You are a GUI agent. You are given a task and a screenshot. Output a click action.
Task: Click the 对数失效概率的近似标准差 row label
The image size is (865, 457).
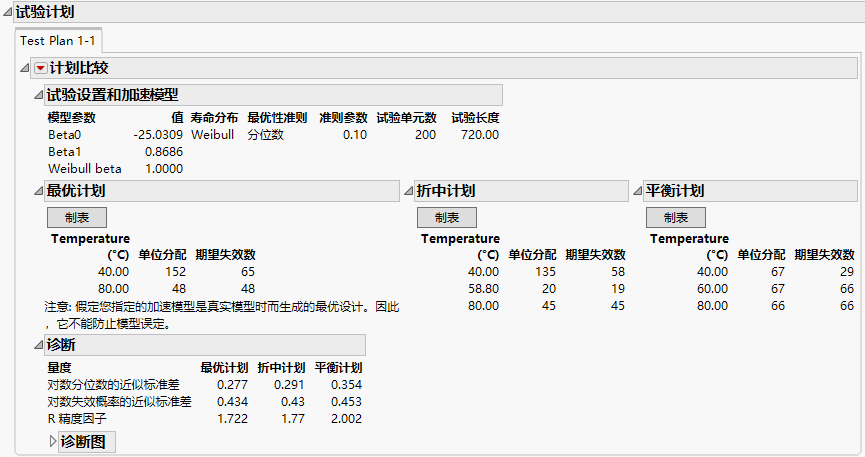tap(119, 402)
